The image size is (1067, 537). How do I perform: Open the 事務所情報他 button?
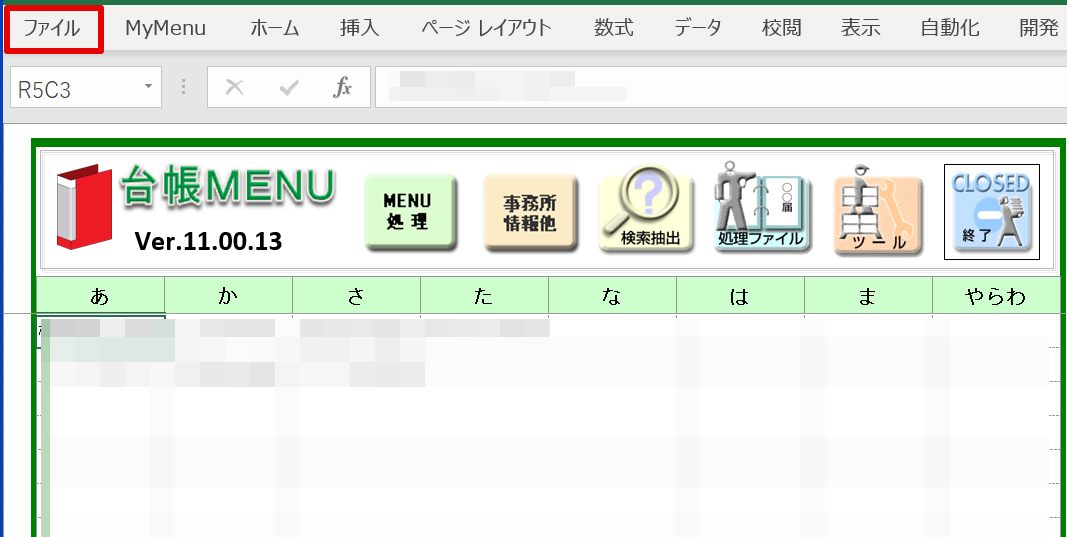(530, 213)
